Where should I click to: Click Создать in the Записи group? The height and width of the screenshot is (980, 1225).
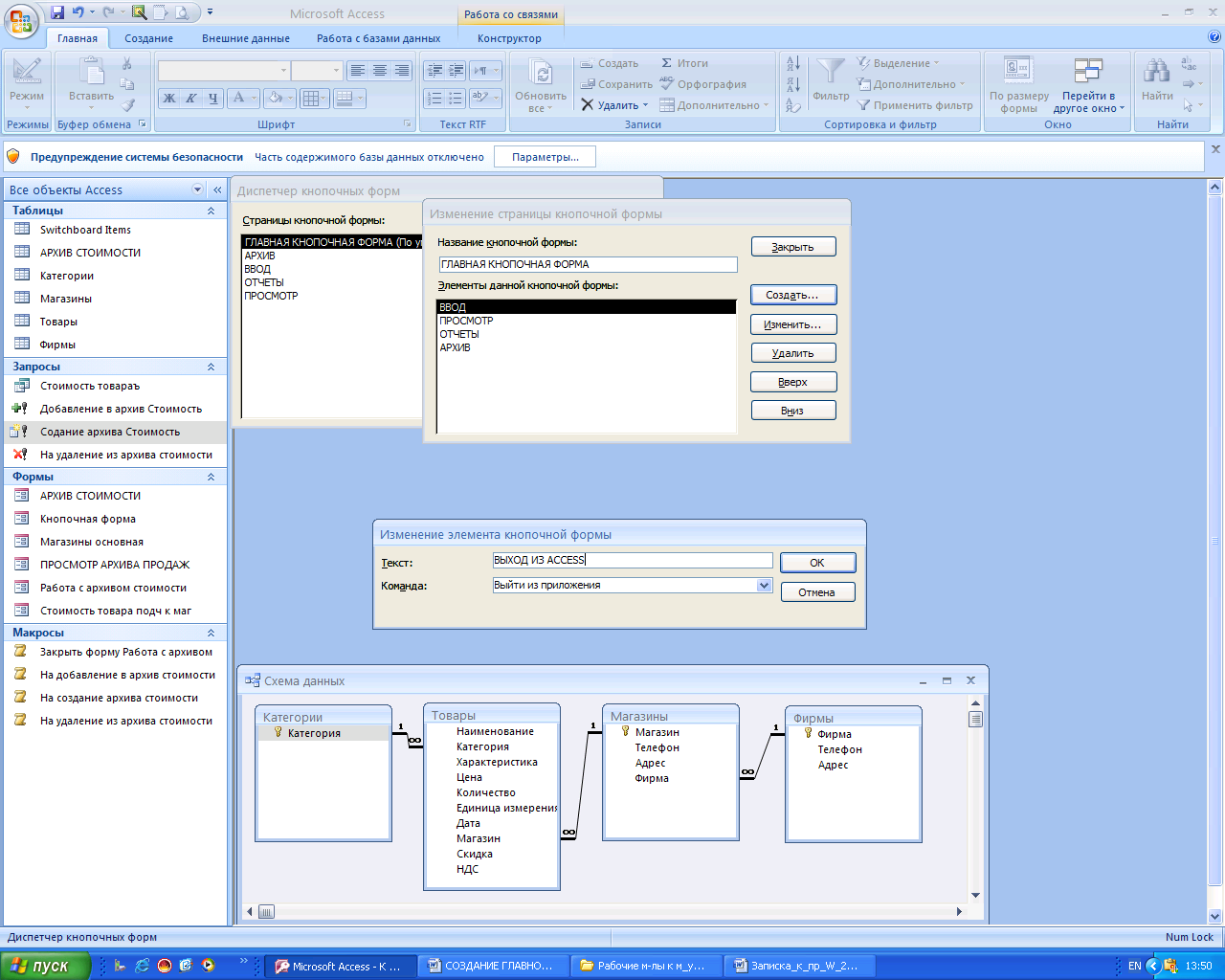point(610,63)
